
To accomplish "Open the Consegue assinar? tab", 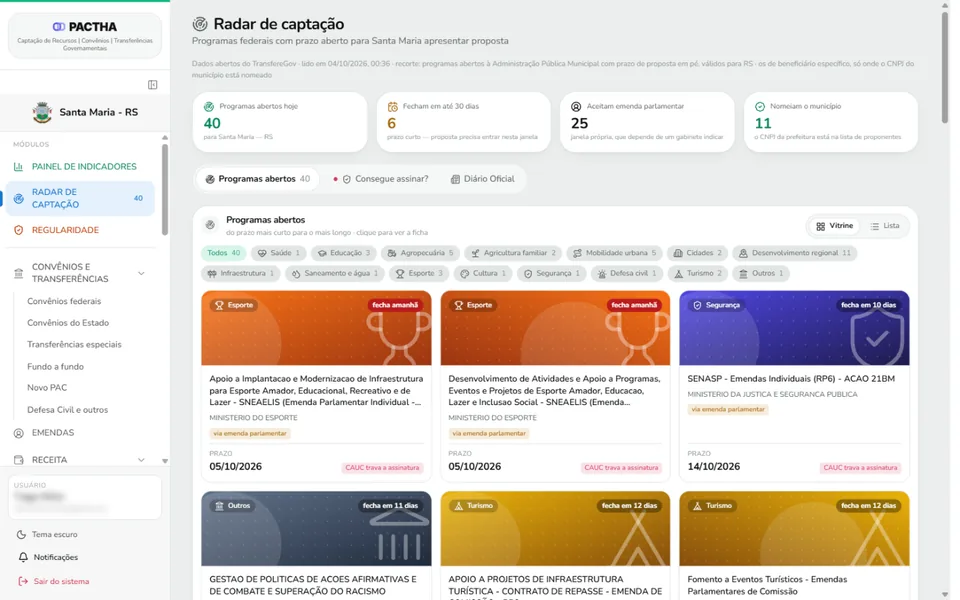I will point(381,179).
